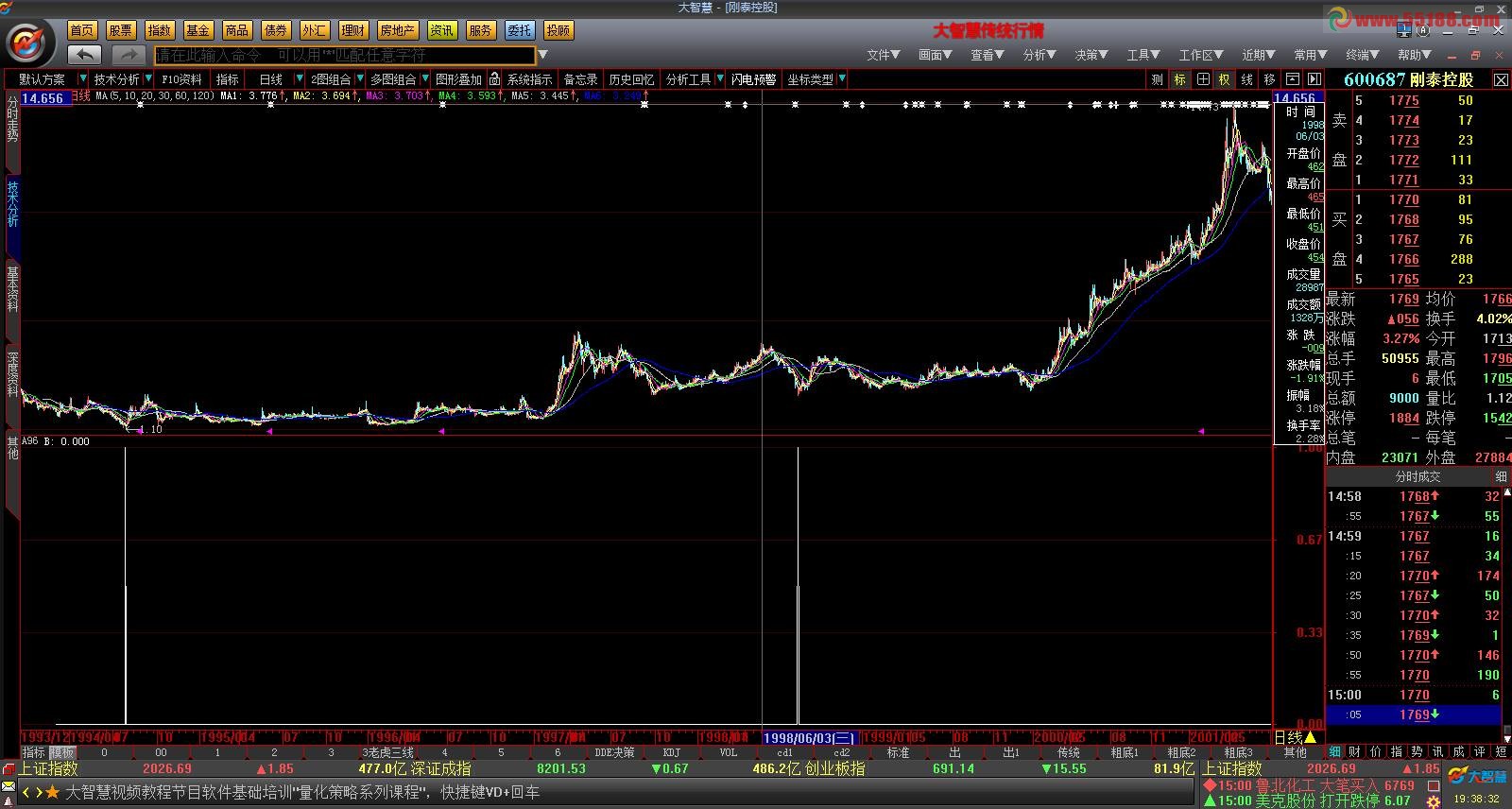Select the 财 finance tab in the quote panel

pos(1355,752)
